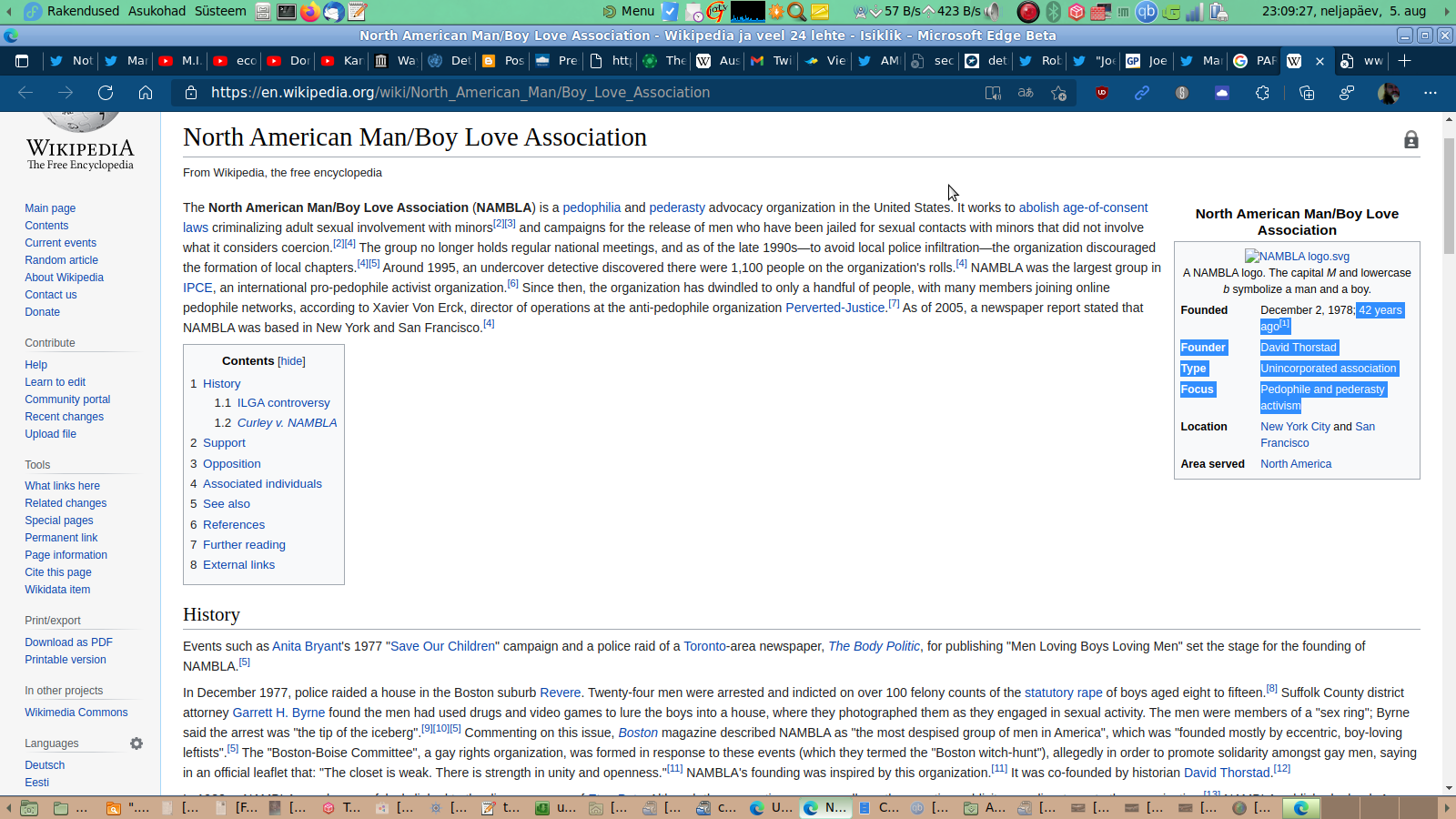Jump to Further reading in Contents
Image resolution: width=1456 pixels, height=819 pixels.
(244, 545)
